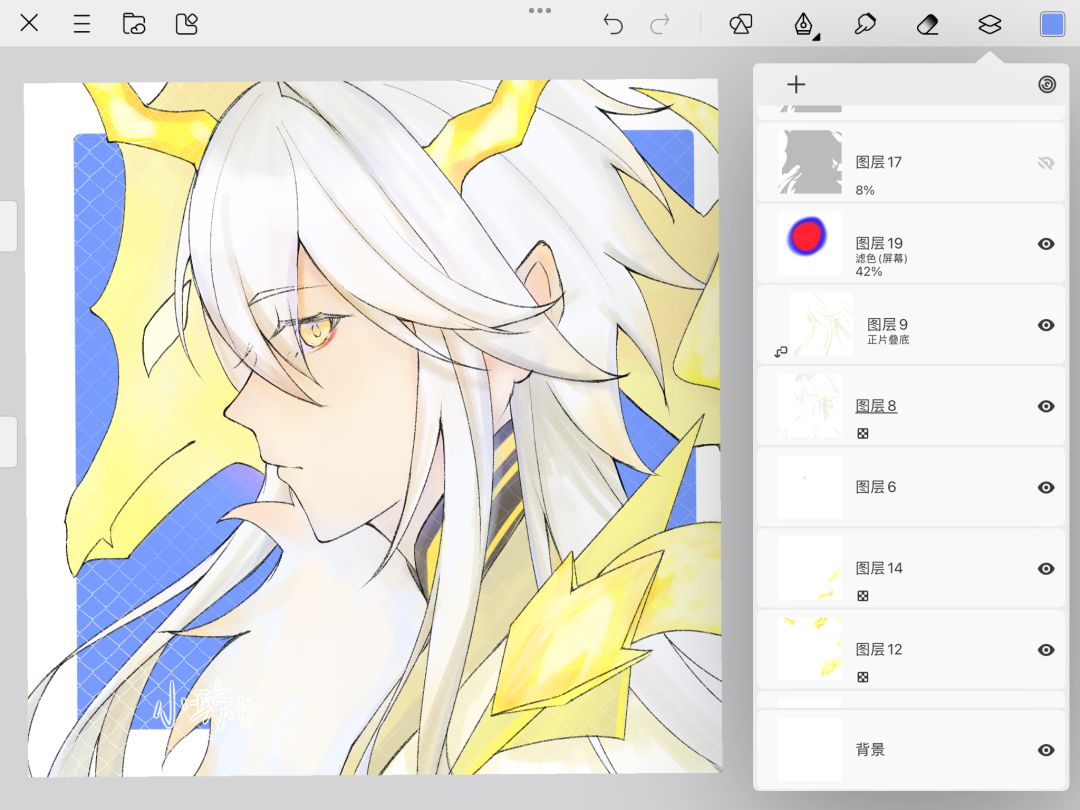Open the hamburger menu
The width and height of the screenshot is (1080, 810).
pyautogui.click(x=82, y=24)
